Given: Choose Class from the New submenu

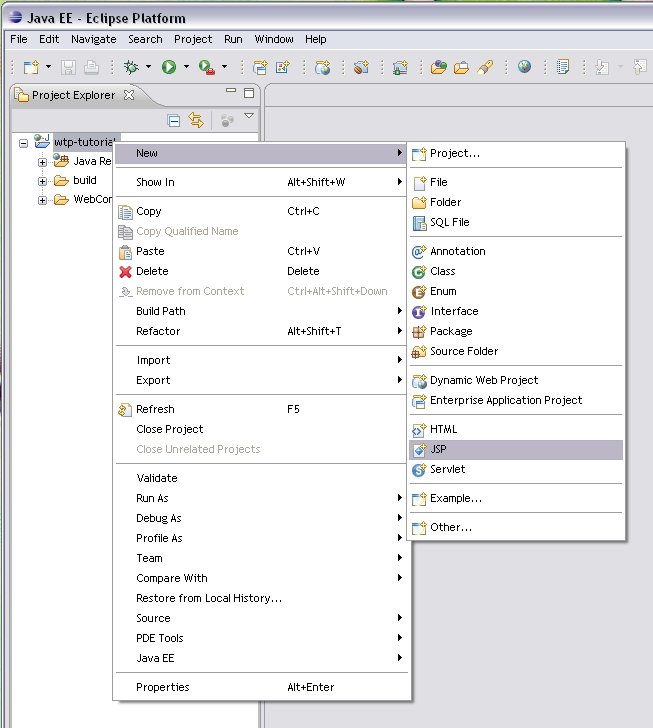Looking at the screenshot, I should (516, 271).
